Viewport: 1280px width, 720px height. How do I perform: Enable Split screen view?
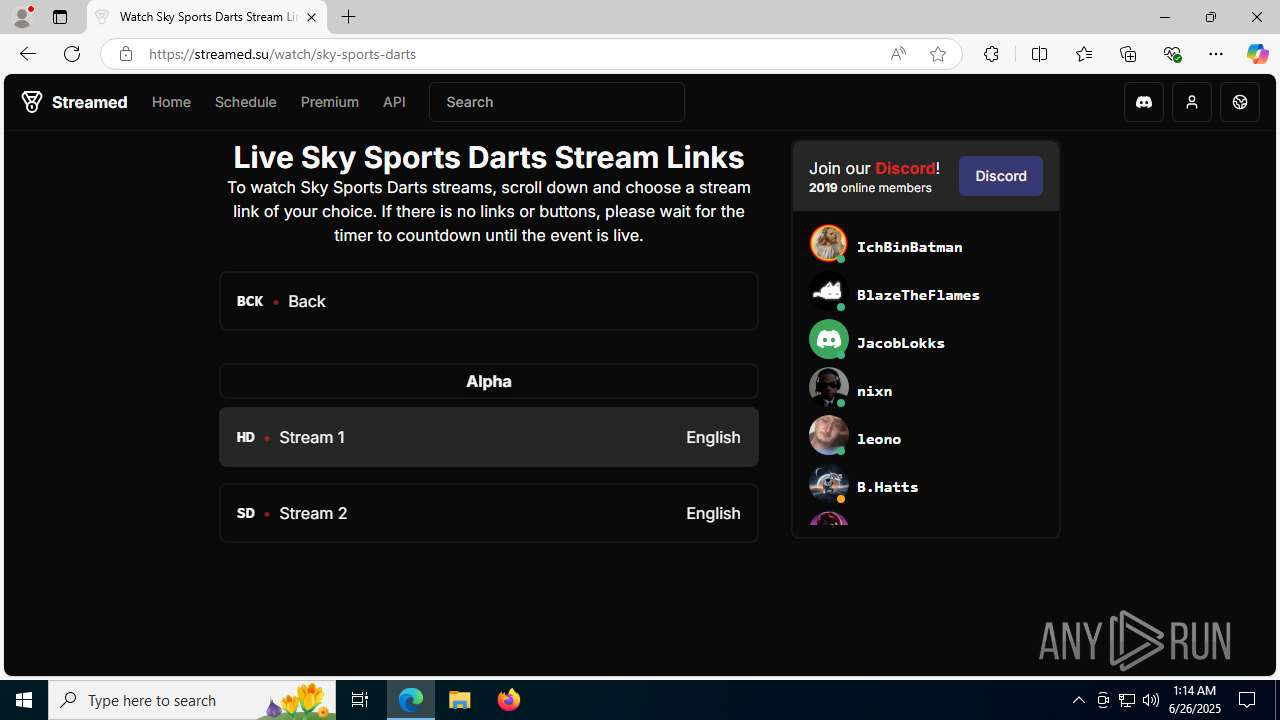point(1040,54)
